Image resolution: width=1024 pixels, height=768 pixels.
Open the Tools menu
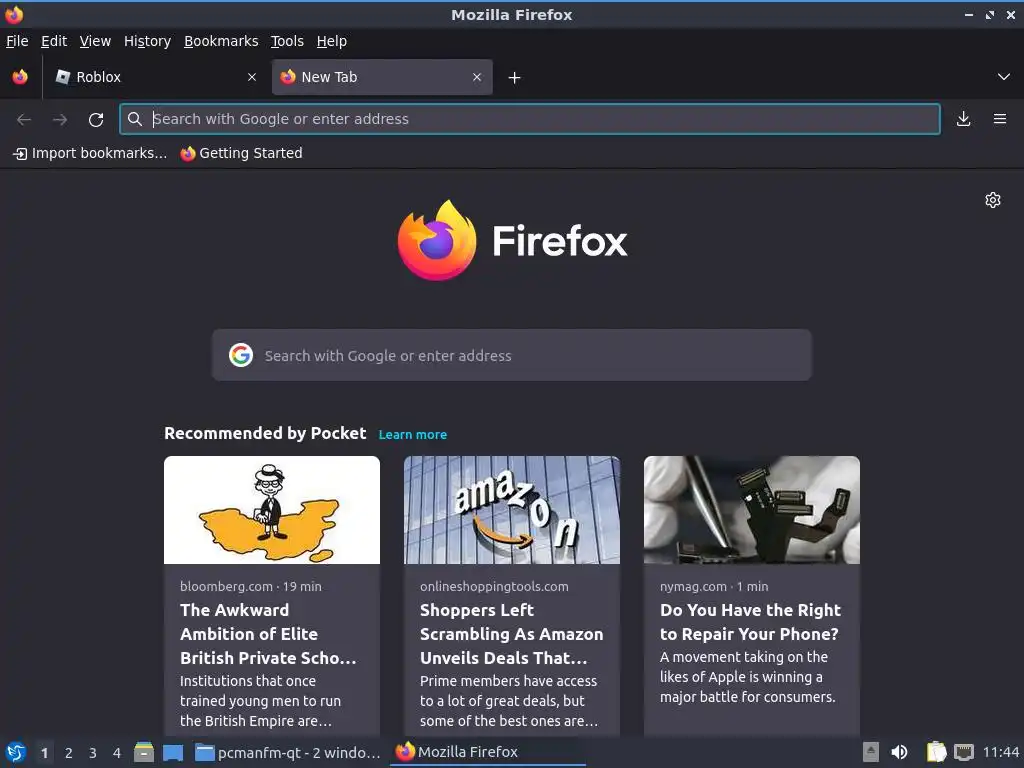click(x=287, y=41)
